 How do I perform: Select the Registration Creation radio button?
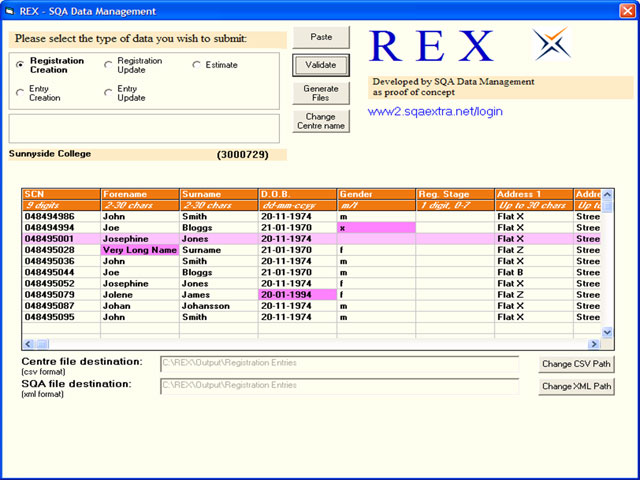pos(20,65)
